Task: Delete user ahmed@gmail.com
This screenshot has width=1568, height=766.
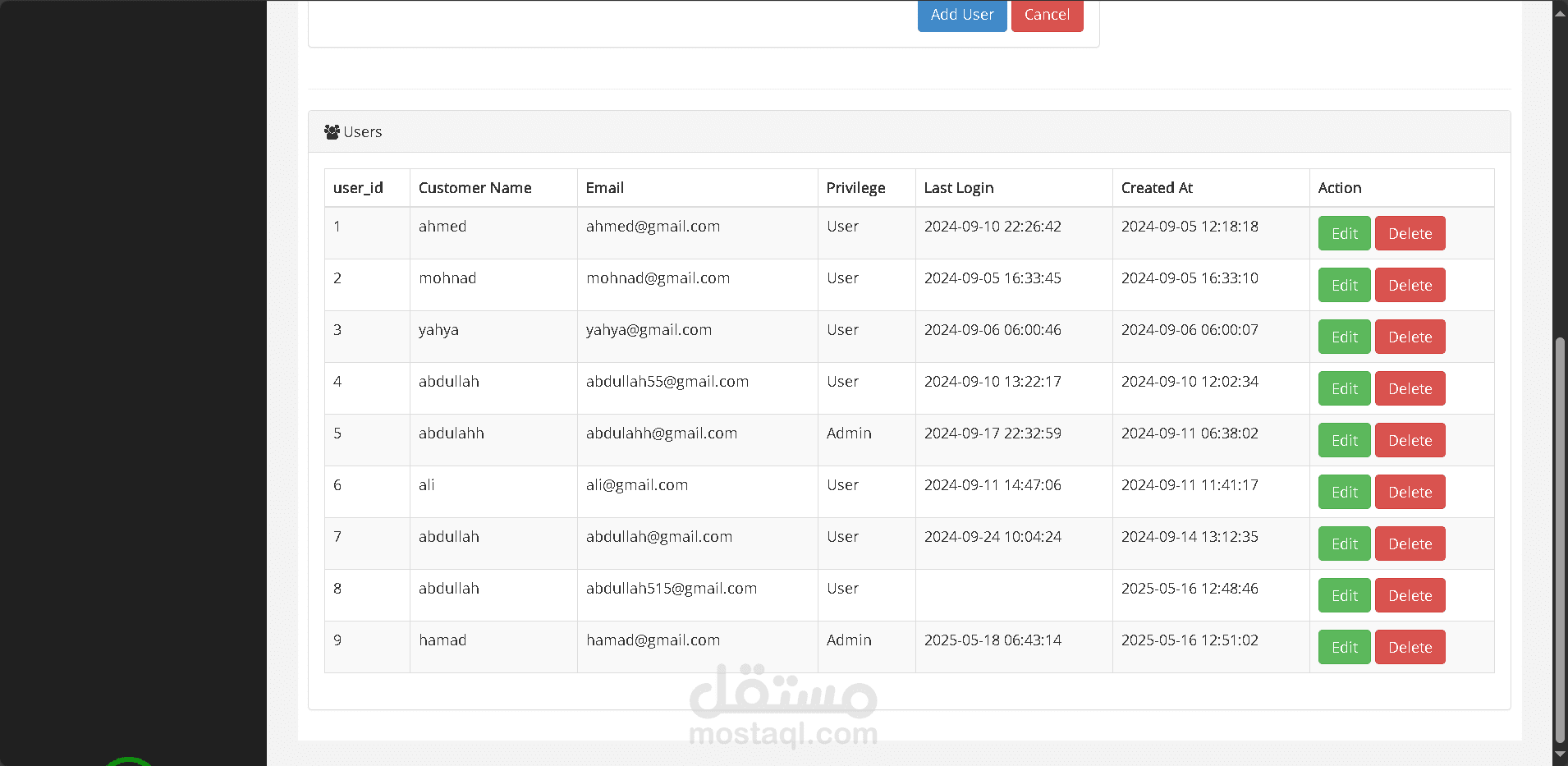Action: 1410,233
